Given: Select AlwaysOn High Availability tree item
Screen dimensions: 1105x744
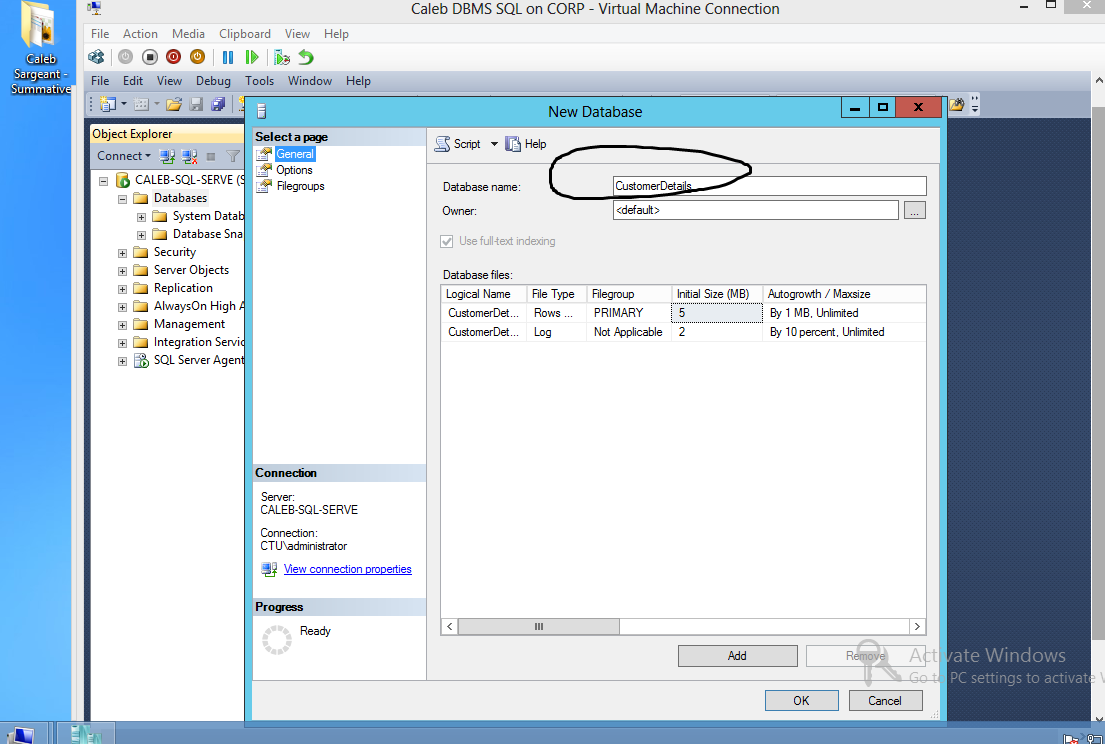Looking at the screenshot, I should [x=199, y=306].
